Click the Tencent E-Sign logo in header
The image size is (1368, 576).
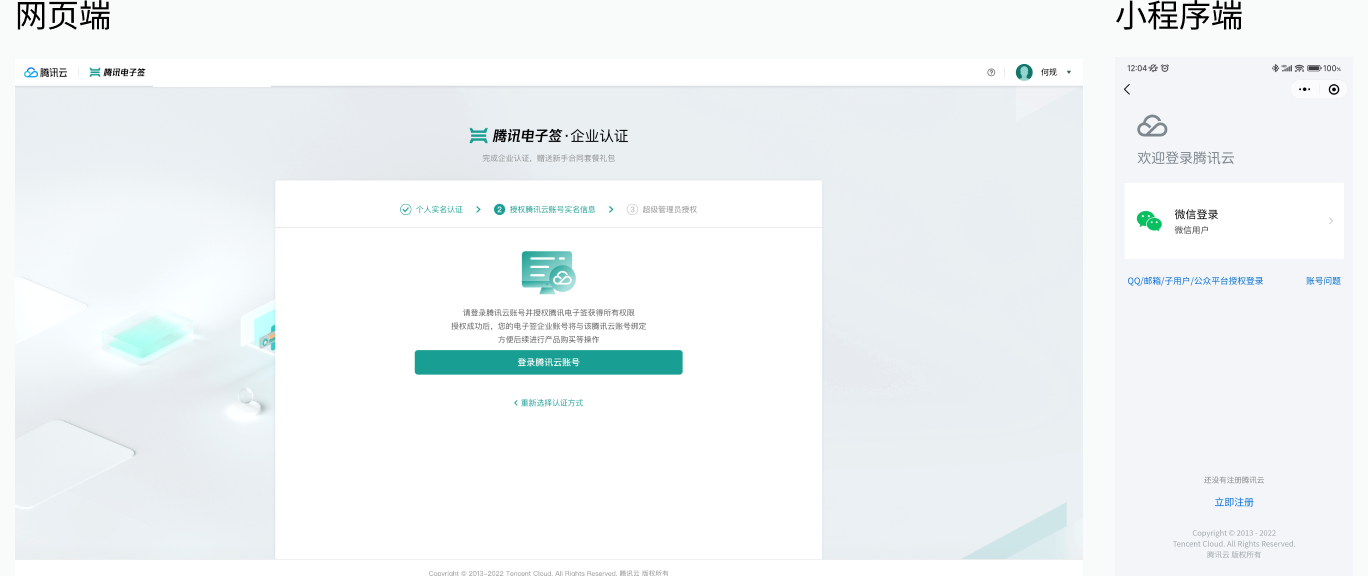point(117,72)
